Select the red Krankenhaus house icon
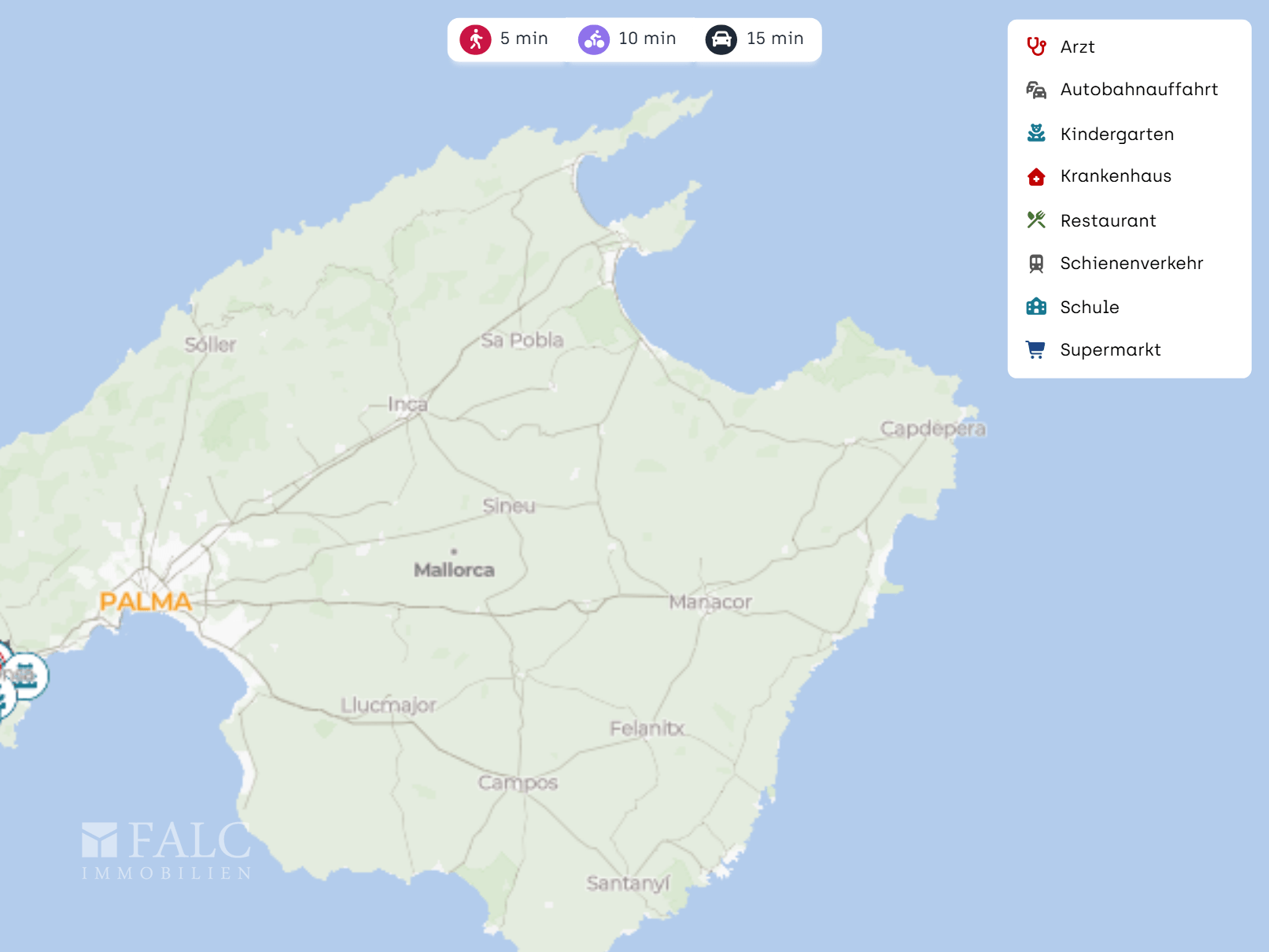Screen dimensions: 1269x952 (x=1036, y=177)
